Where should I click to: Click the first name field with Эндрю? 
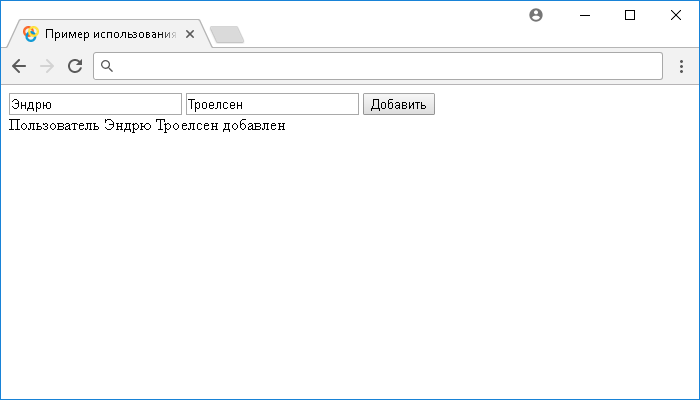tap(96, 104)
